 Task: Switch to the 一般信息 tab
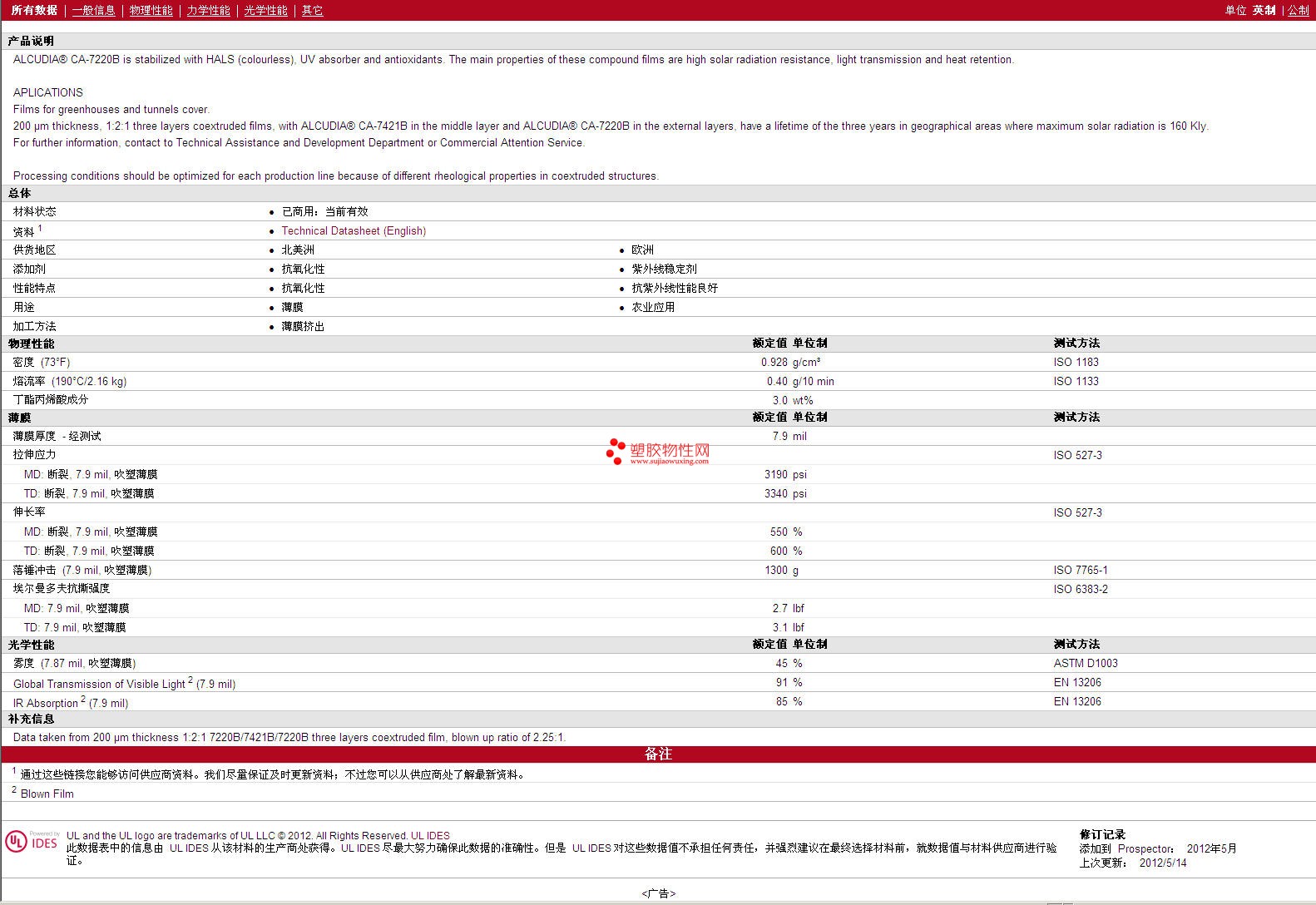coord(93,10)
